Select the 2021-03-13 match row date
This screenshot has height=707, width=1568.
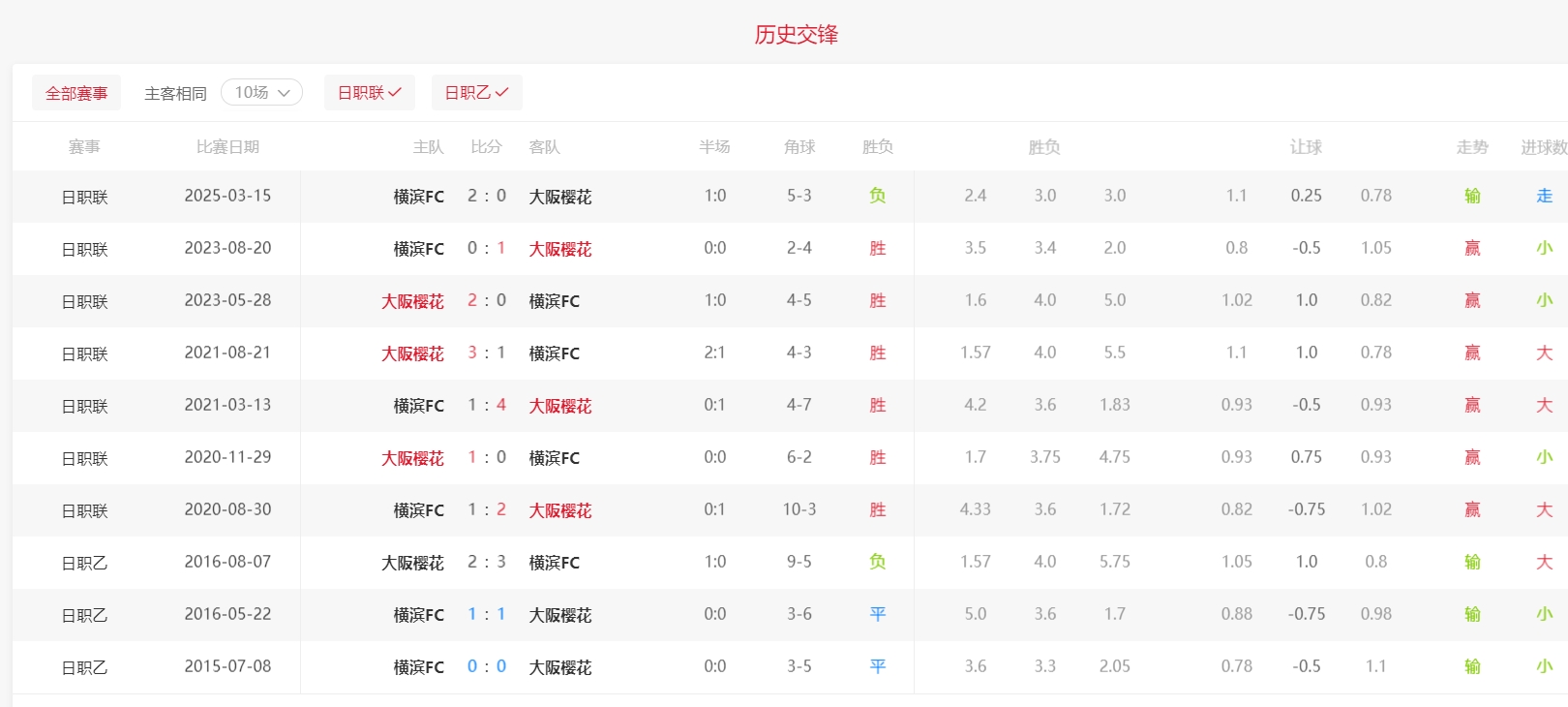point(227,405)
